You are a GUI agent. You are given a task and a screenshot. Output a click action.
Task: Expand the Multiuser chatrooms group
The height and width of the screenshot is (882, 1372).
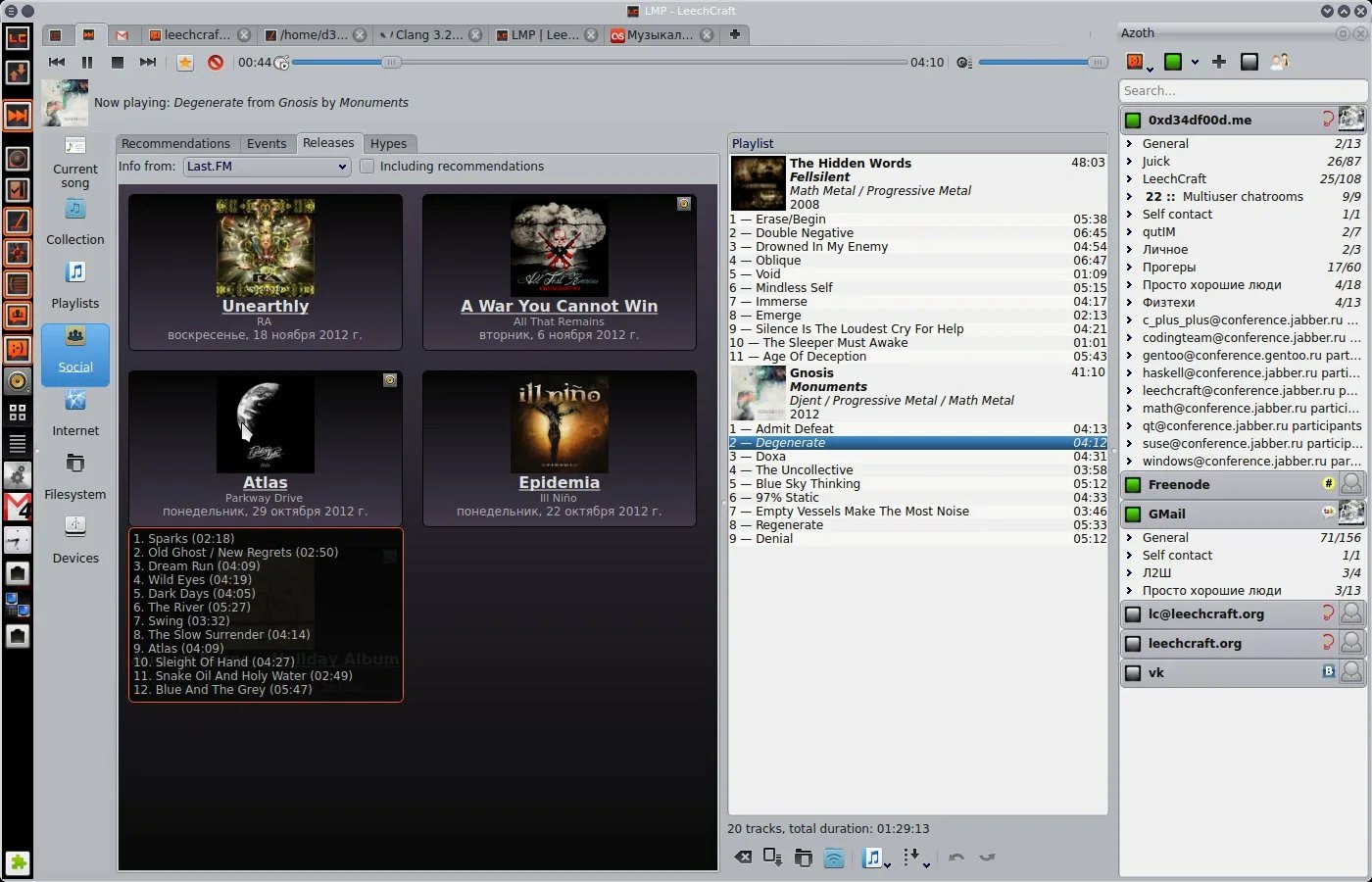point(1130,197)
